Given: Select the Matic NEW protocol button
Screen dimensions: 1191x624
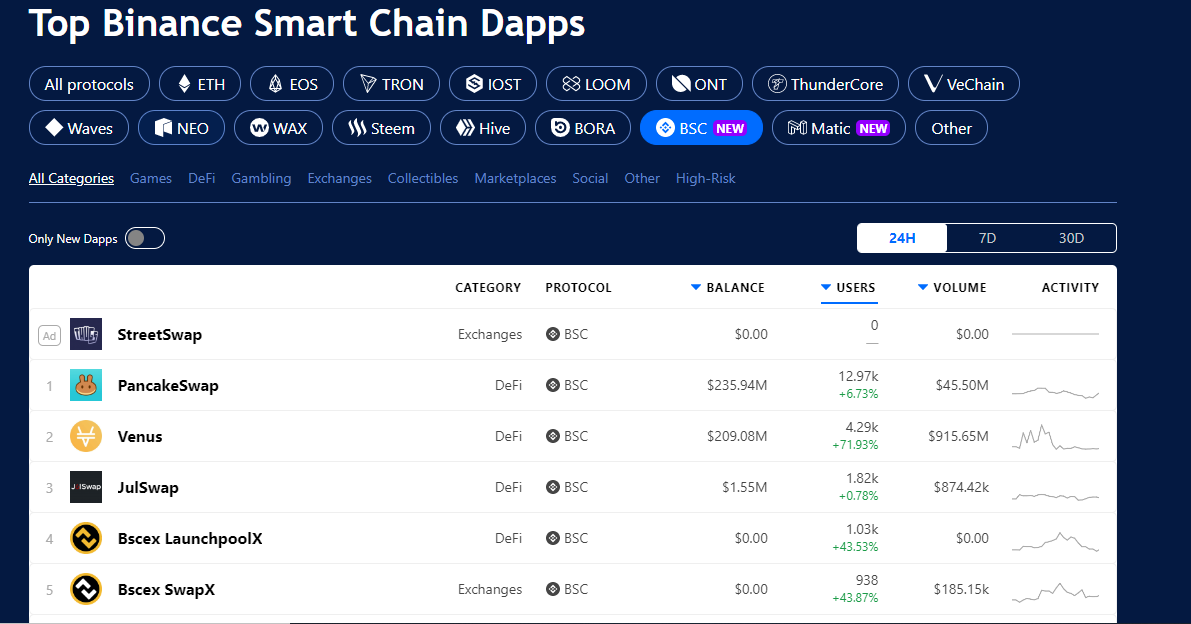Looking at the screenshot, I should [x=839, y=128].
